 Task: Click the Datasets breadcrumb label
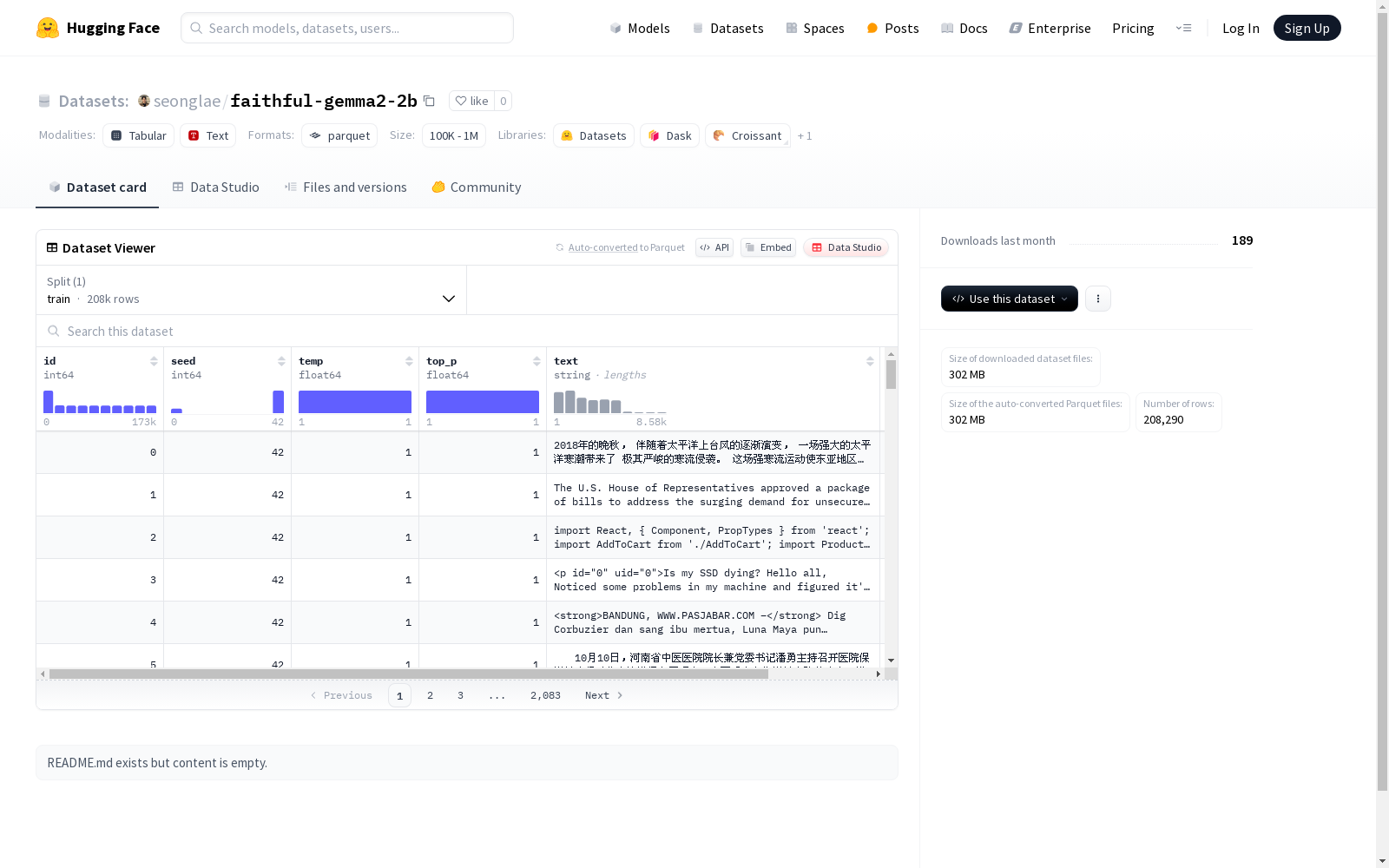click(x=94, y=101)
